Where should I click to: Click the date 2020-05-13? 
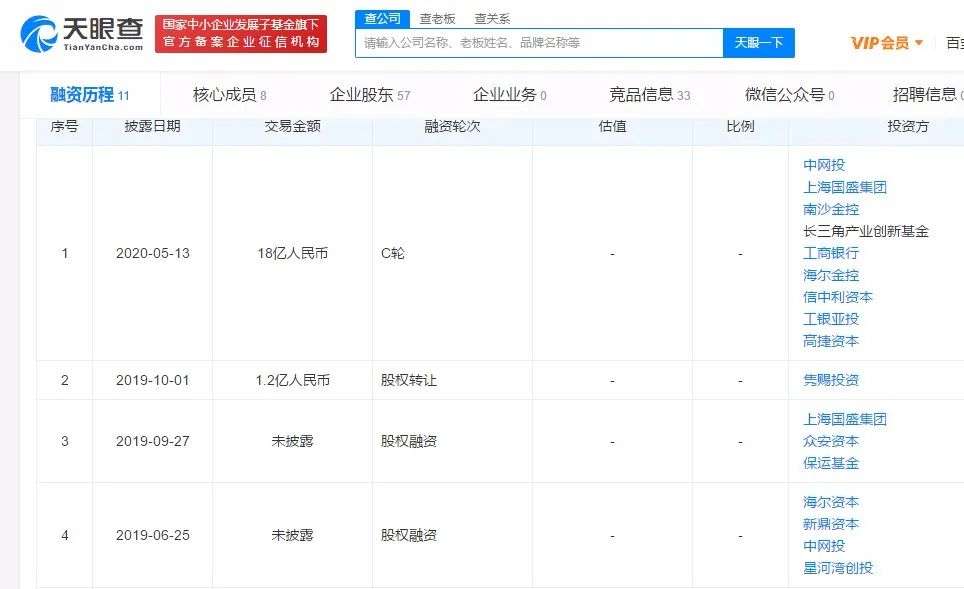point(152,253)
